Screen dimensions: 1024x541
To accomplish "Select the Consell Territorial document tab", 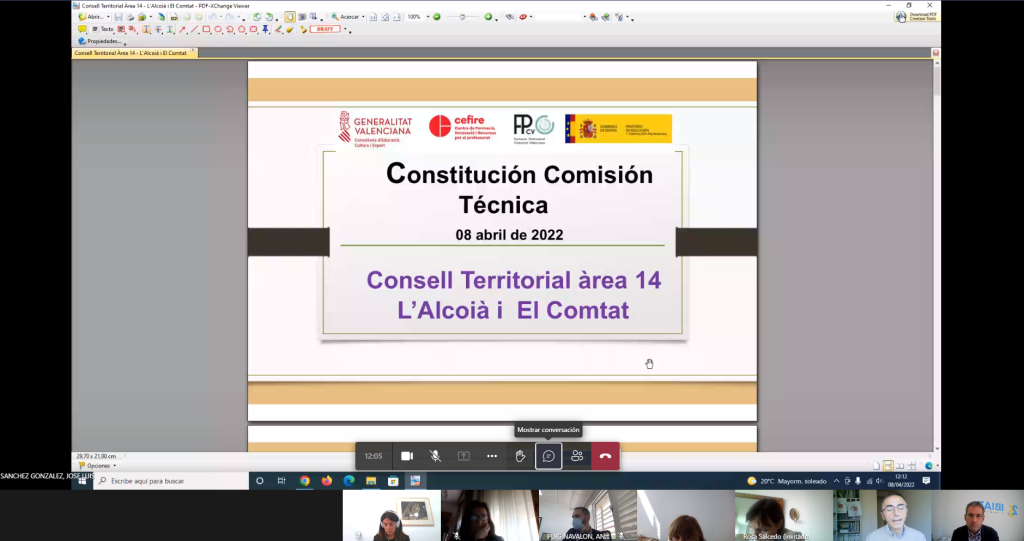I will [131, 53].
